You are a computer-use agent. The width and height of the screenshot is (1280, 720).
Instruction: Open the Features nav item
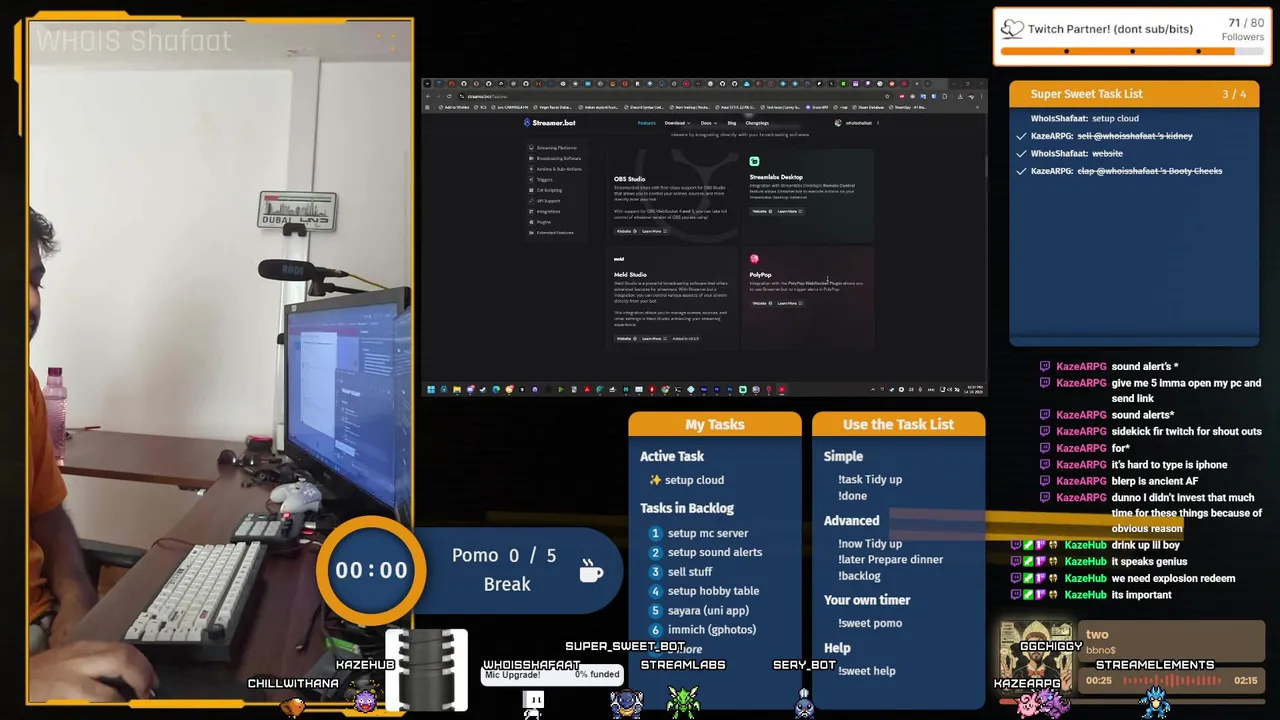[x=647, y=122]
